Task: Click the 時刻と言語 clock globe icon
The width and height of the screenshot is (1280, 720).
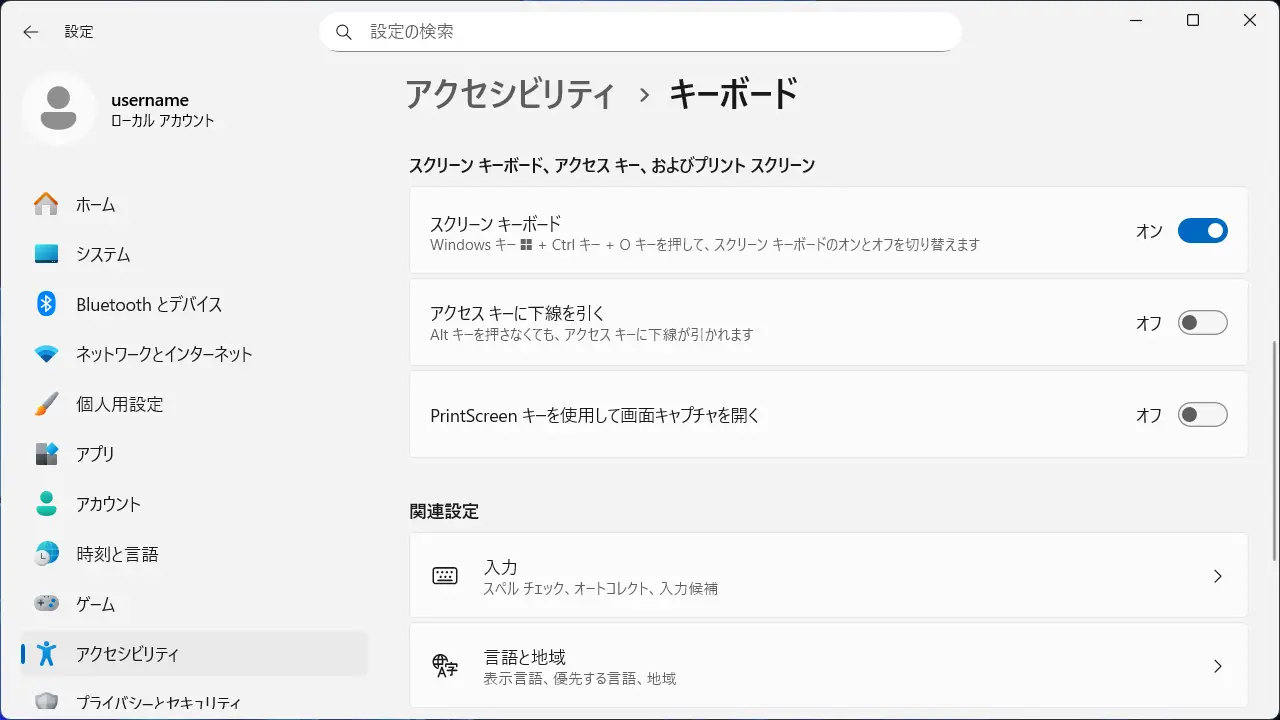Action: click(46, 554)
